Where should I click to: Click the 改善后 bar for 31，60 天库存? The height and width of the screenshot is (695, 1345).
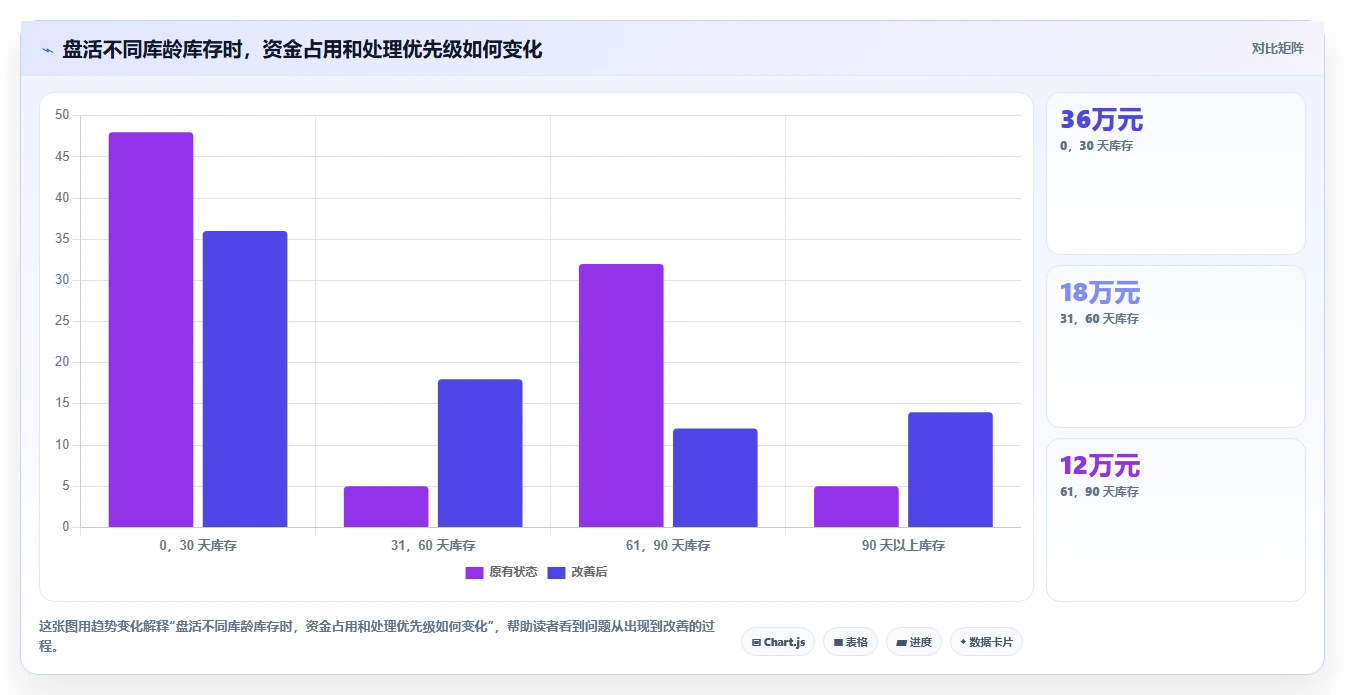pyautogui.click(x=480, y=453)
